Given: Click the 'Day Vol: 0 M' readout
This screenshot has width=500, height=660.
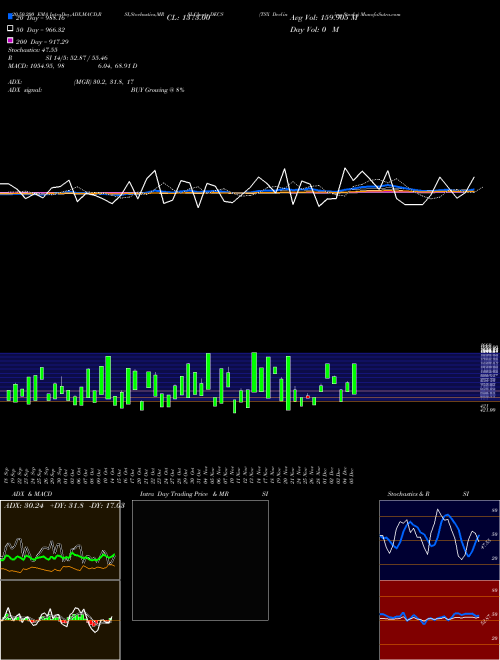Looking at the screenshot, I should (x=314, y=30).
